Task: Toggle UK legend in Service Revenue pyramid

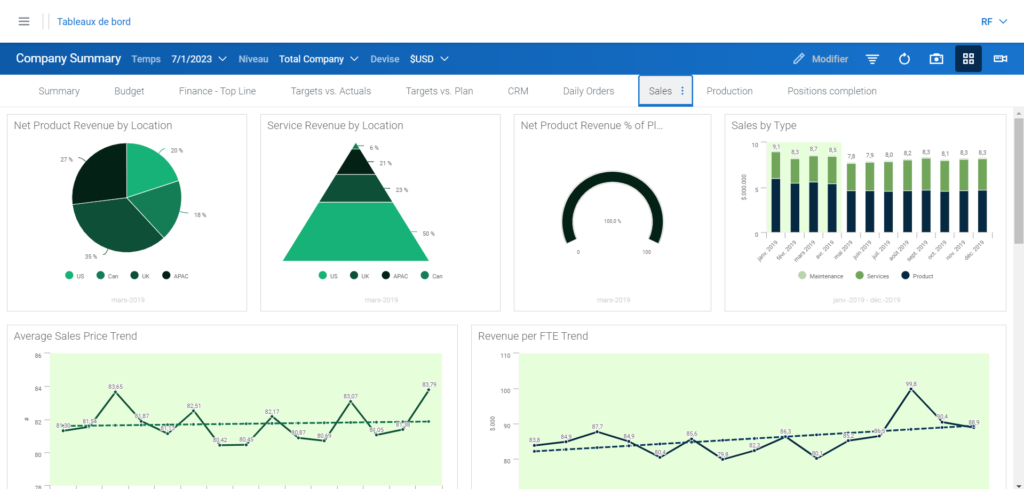Action: click(x=360, y=276)
